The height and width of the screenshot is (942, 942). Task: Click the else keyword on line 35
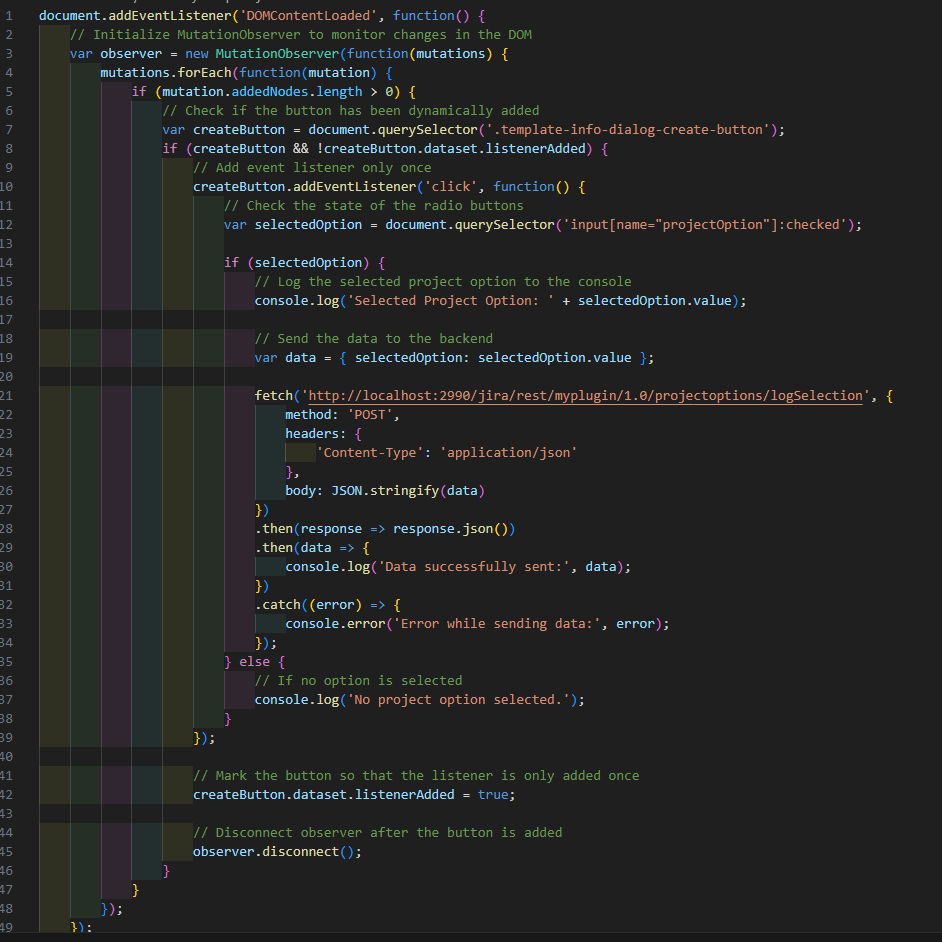tap(255, 661)
